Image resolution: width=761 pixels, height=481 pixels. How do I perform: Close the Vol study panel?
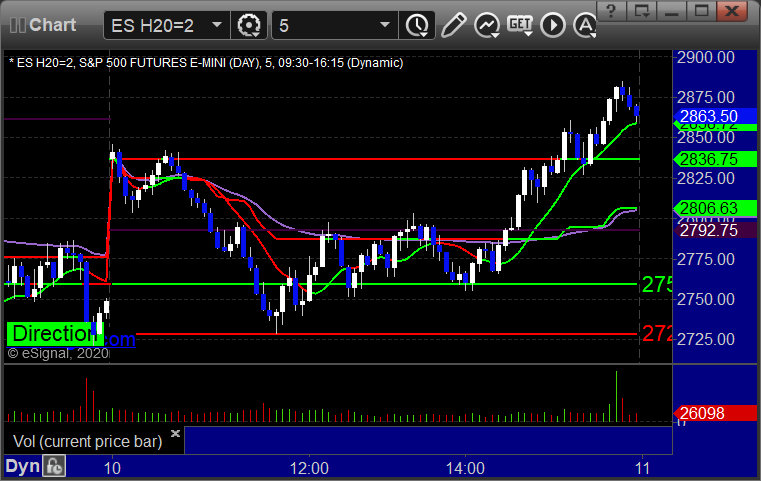pos(175,433)
